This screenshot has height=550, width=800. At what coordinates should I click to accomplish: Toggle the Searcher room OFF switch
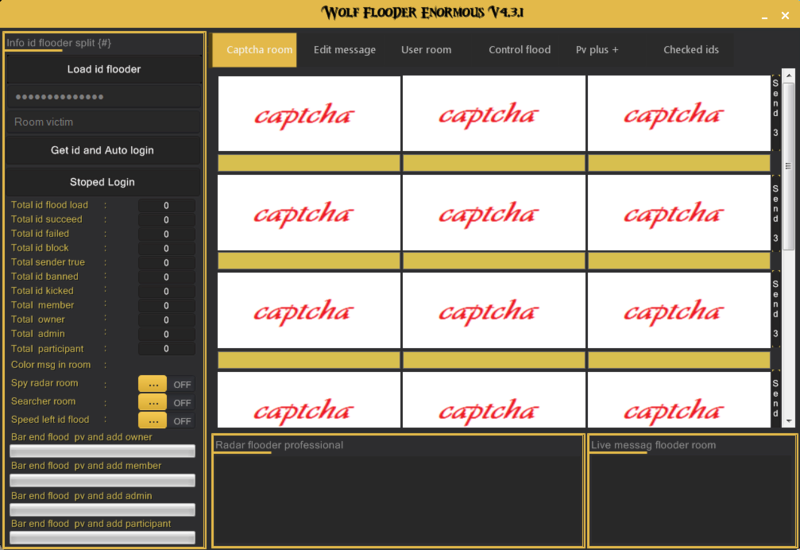click(x=182, y=403)
